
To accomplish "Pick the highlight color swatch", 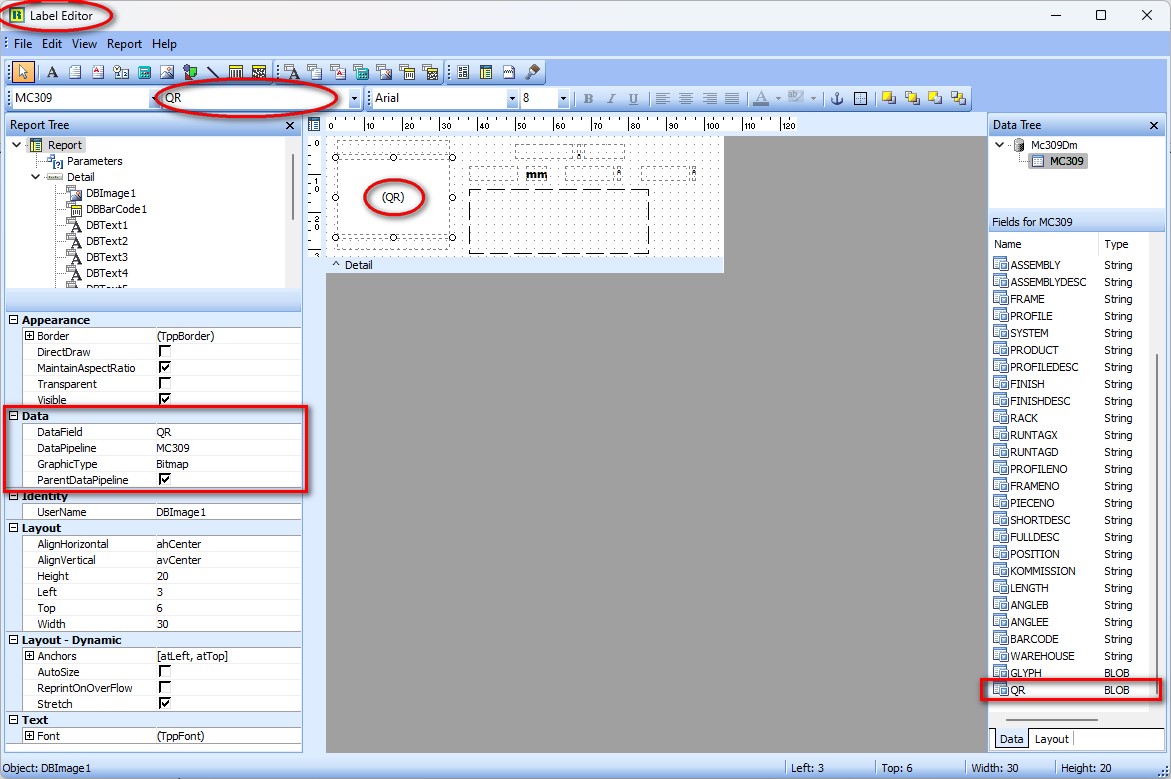I will (x=796, y=98).
